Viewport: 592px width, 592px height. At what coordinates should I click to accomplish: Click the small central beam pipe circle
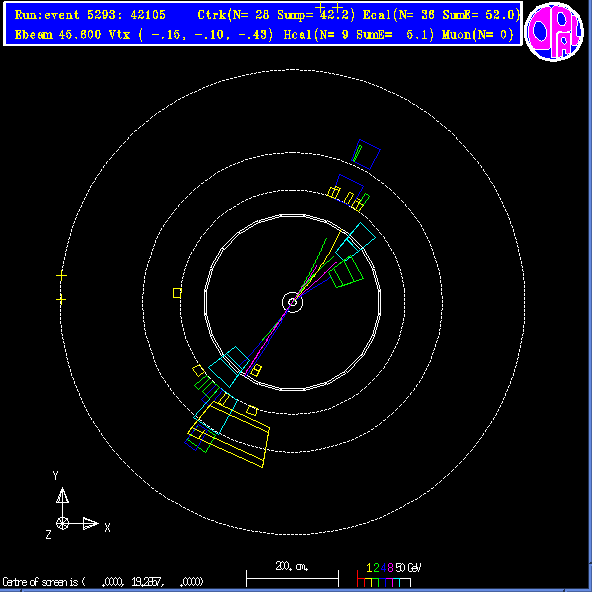[292, 302]
